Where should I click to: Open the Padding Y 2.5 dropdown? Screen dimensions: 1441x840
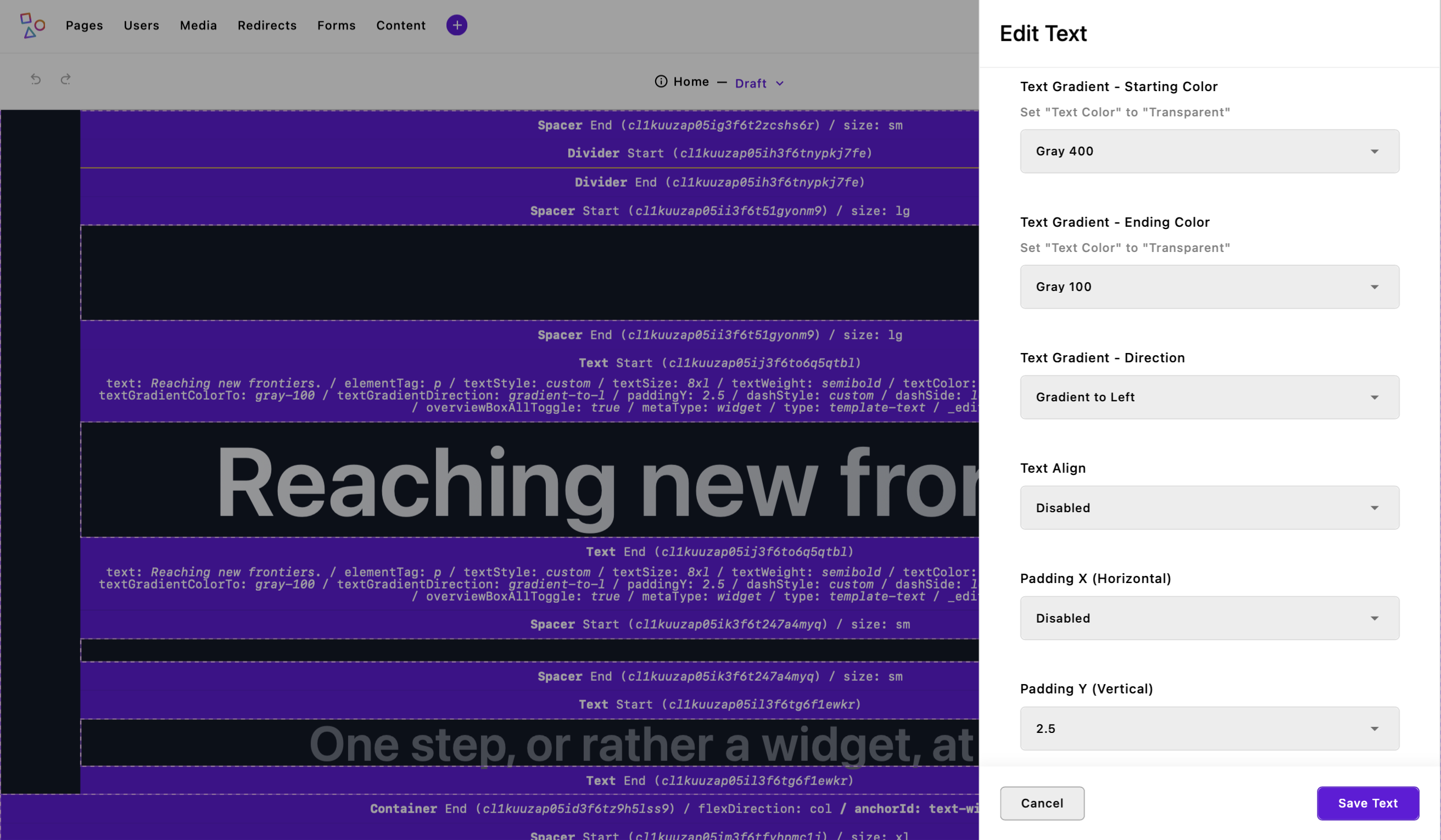(1209, 728)
